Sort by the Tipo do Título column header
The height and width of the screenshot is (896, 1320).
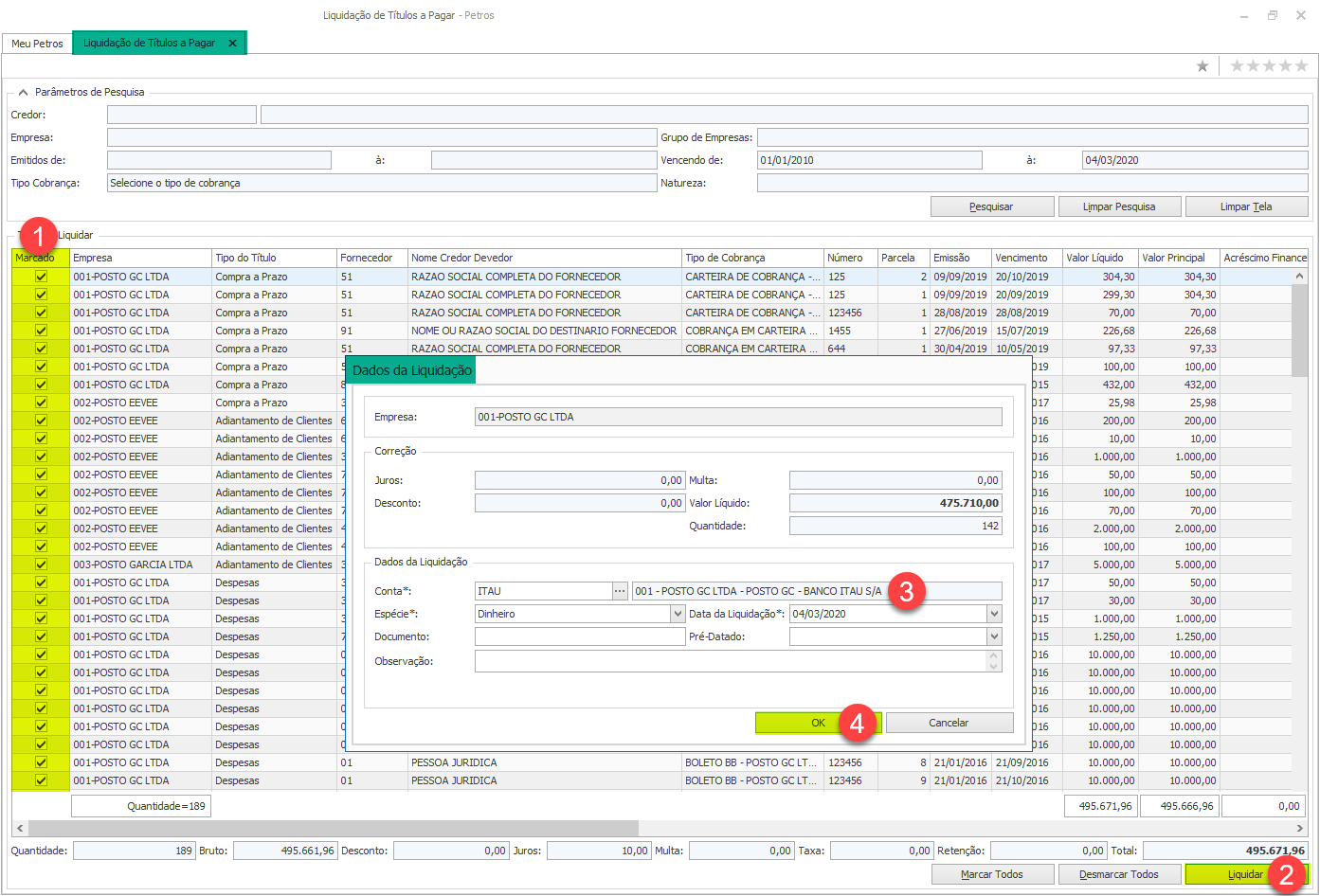click(275, 258)
